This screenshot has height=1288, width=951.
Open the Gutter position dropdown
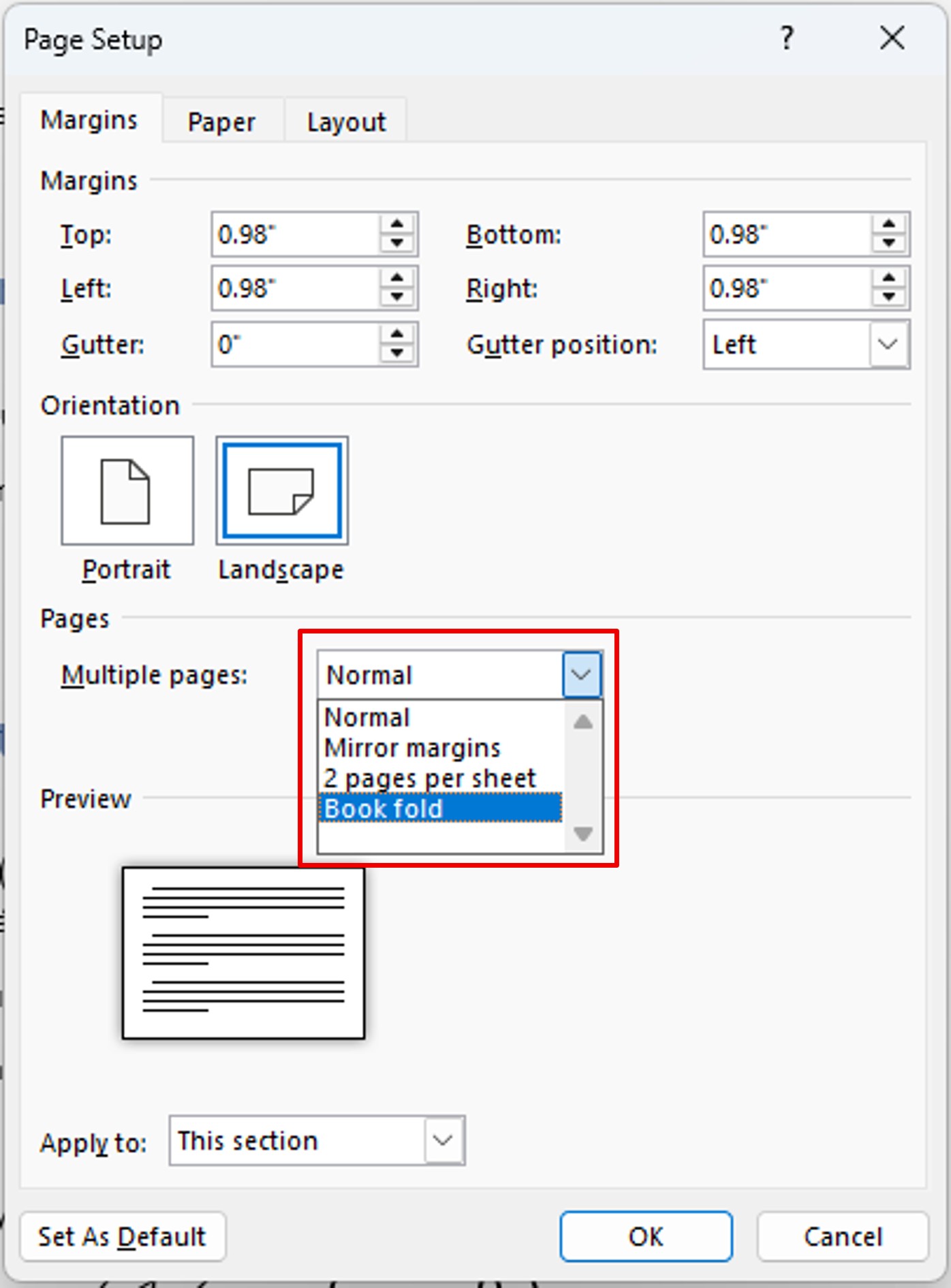[x=888, y=345]
